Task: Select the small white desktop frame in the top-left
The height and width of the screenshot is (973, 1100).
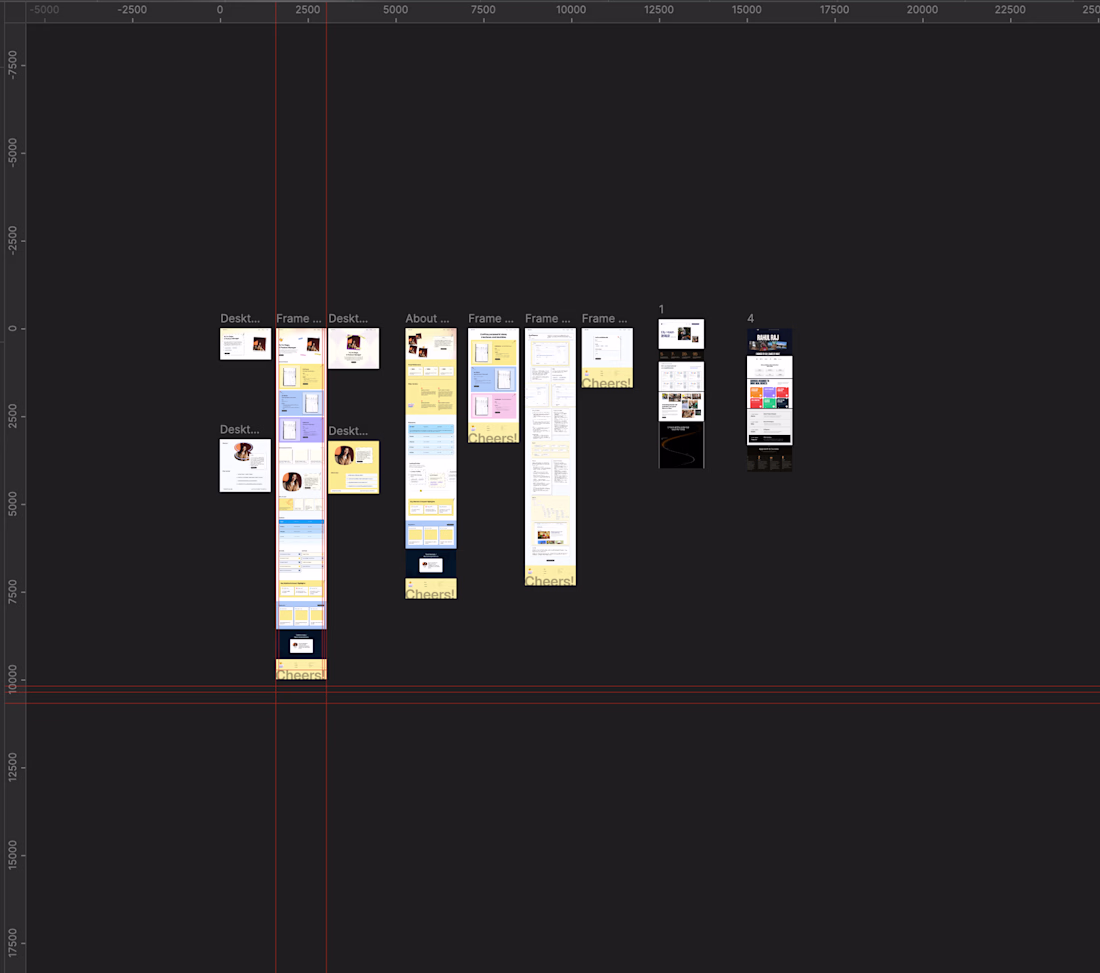Action: pyautogui.click(x=246, y=344)
